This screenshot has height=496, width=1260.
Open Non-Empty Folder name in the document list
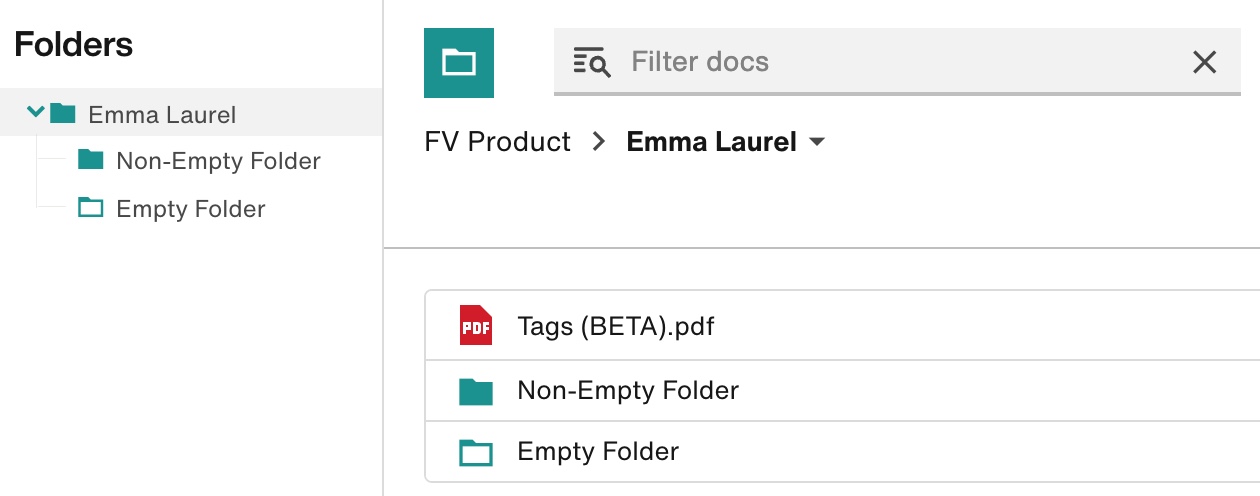pyautogui.click(x=627, y=390)
